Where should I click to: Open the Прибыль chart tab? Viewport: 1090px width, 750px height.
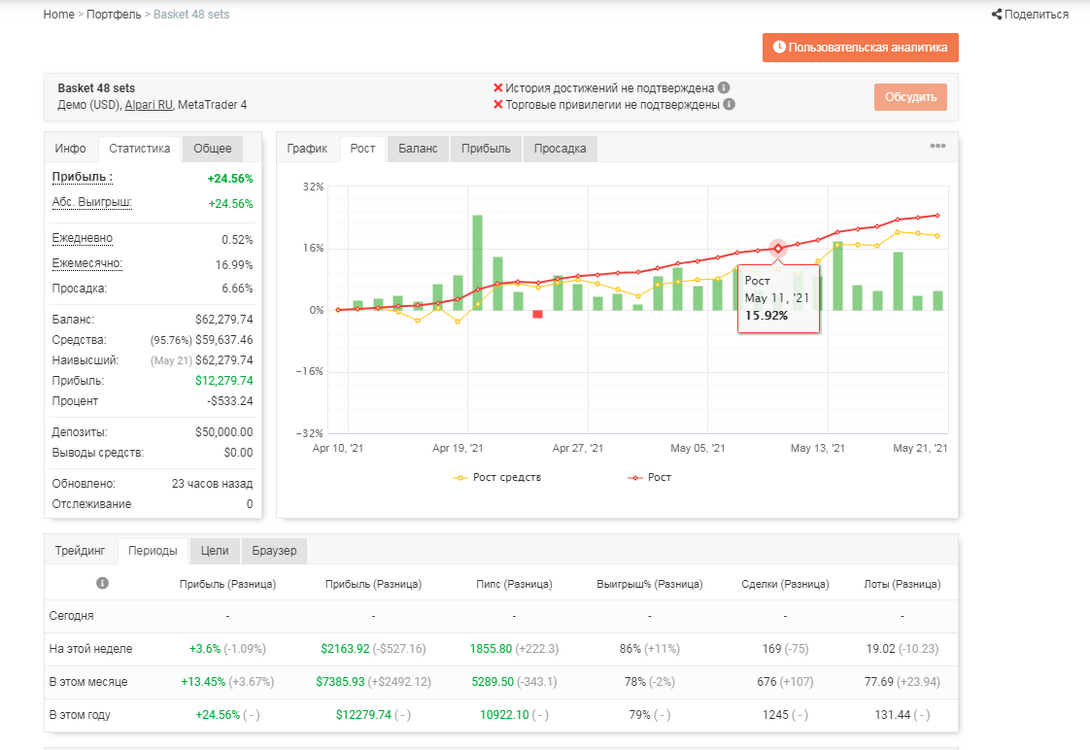pos(486,149)
